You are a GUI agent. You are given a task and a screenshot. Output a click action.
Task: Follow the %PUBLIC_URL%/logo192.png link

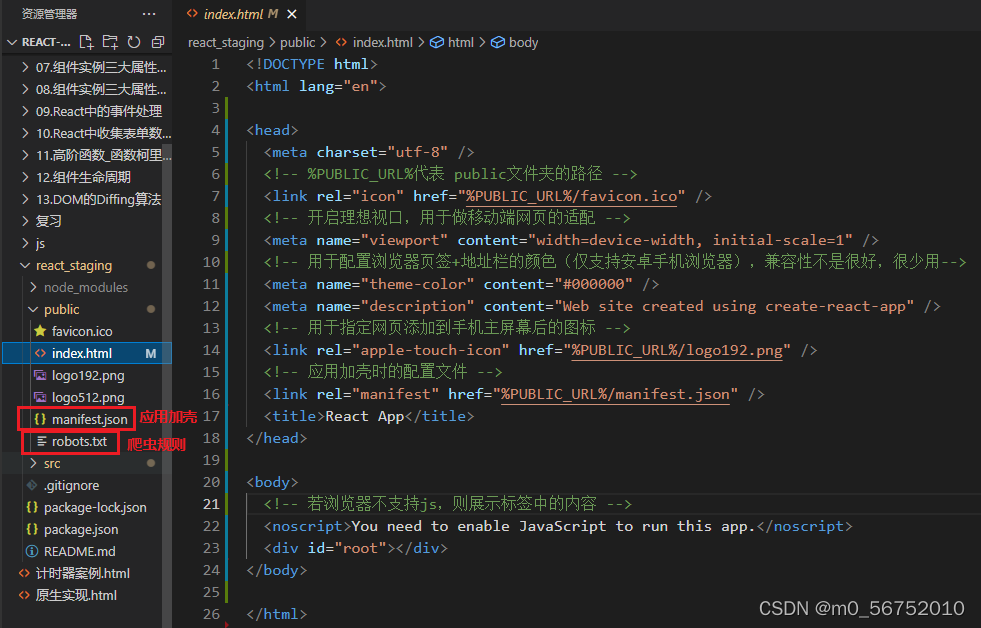tap(677, 350)
